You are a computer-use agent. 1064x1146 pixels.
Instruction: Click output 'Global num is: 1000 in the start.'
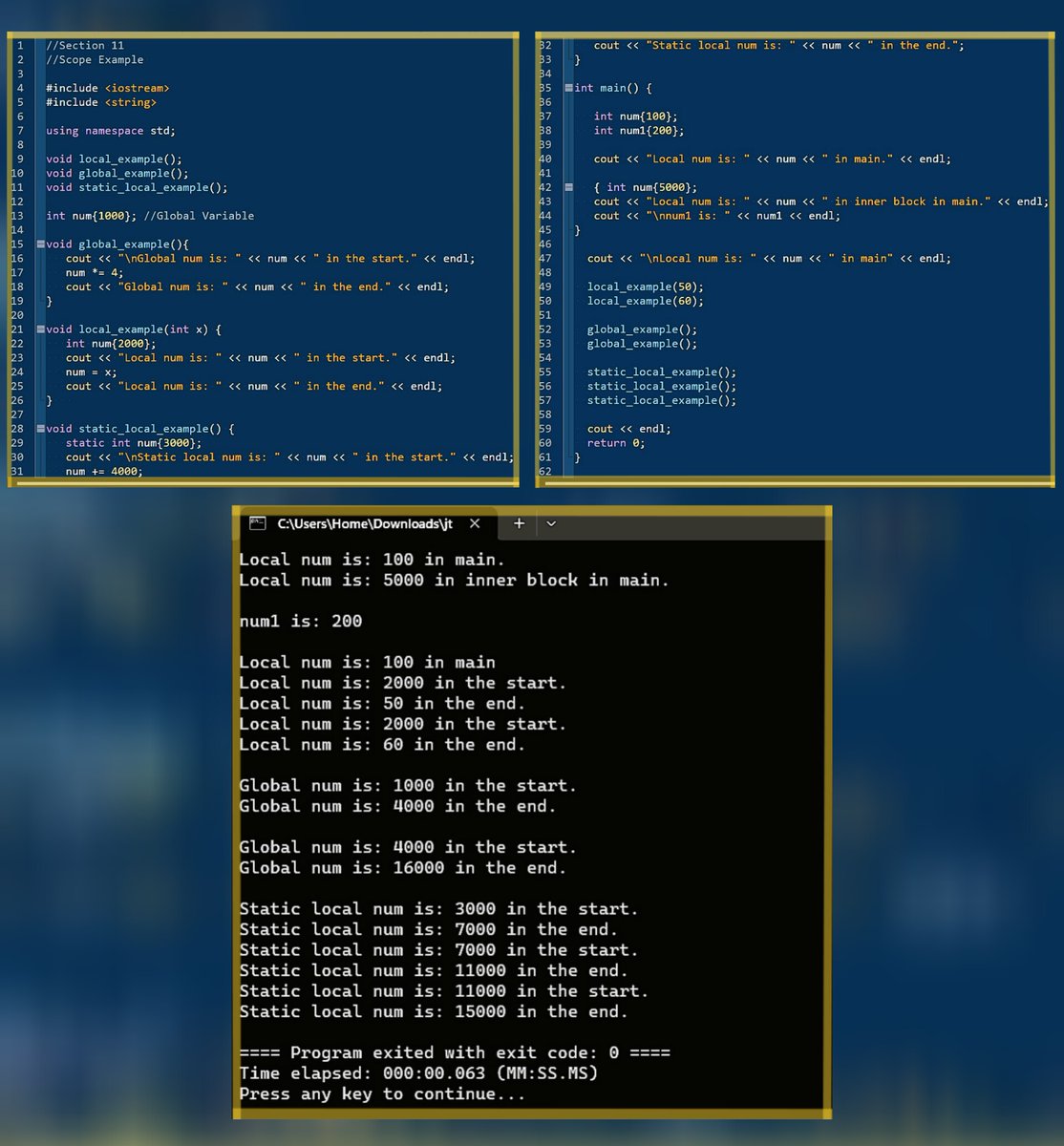pyautogui.click(x=408, y=786)
